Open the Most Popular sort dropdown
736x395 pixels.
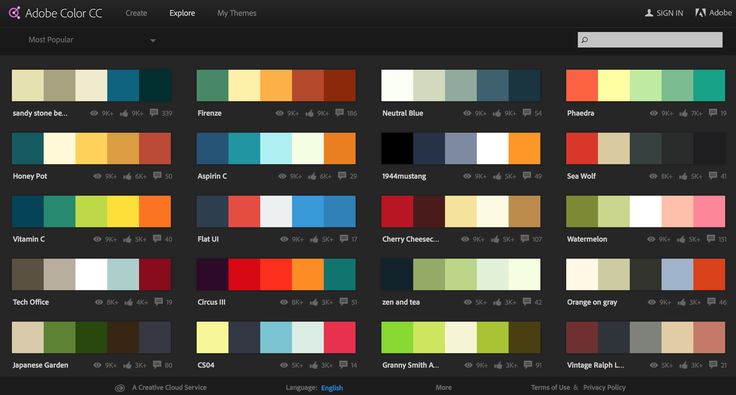(92, 40)
